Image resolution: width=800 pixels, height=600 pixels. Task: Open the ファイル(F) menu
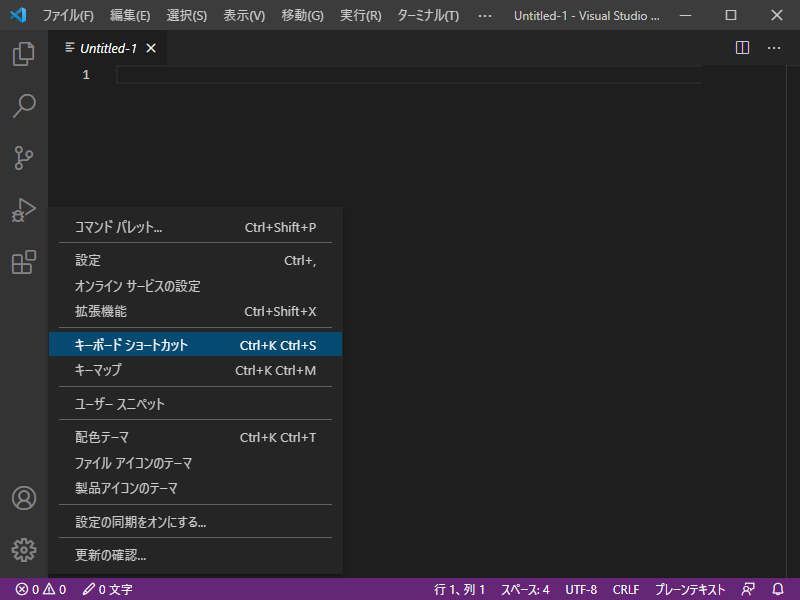tap(68, 16)
